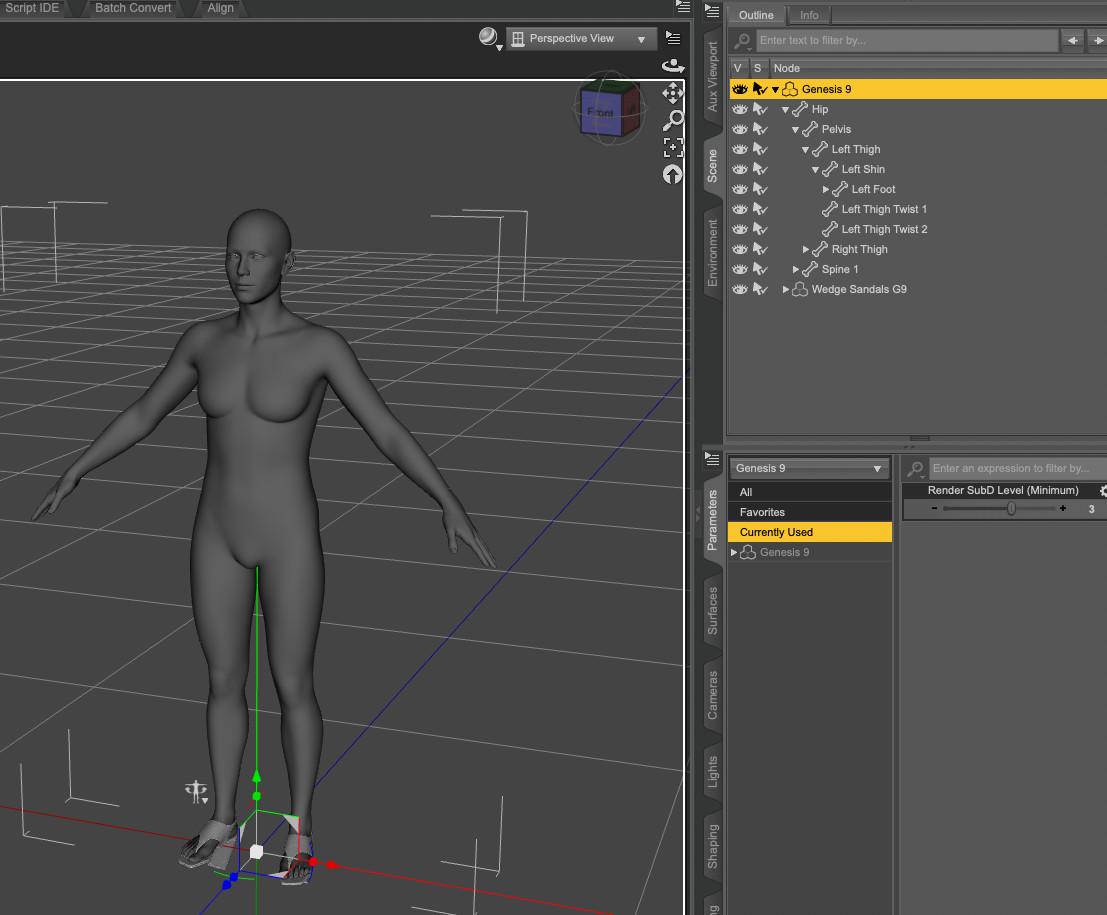
Task: Click the Render SubD Level slider handle
Action: [x=1011, y=509]
